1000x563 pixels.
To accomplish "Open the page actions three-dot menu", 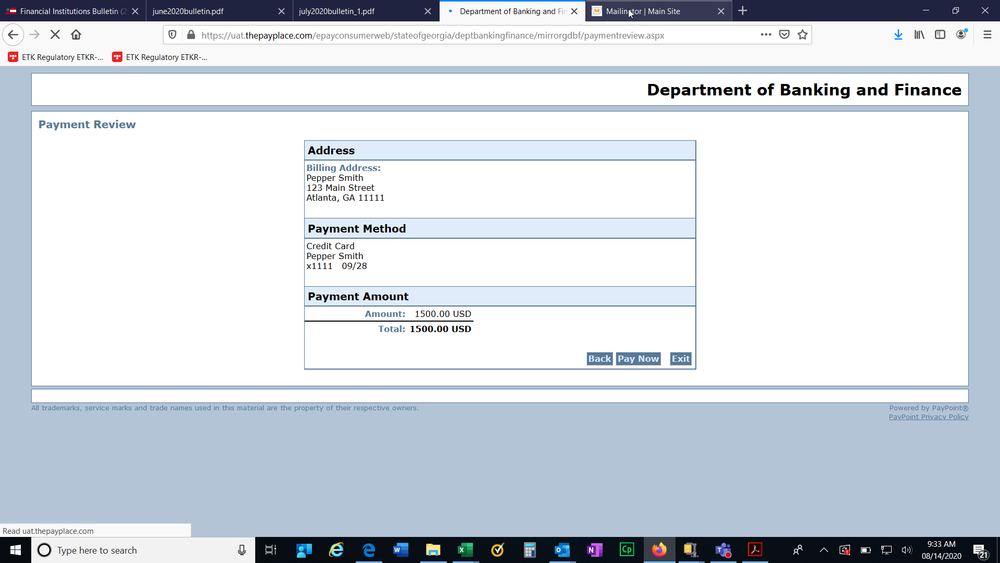I will 766,34.
